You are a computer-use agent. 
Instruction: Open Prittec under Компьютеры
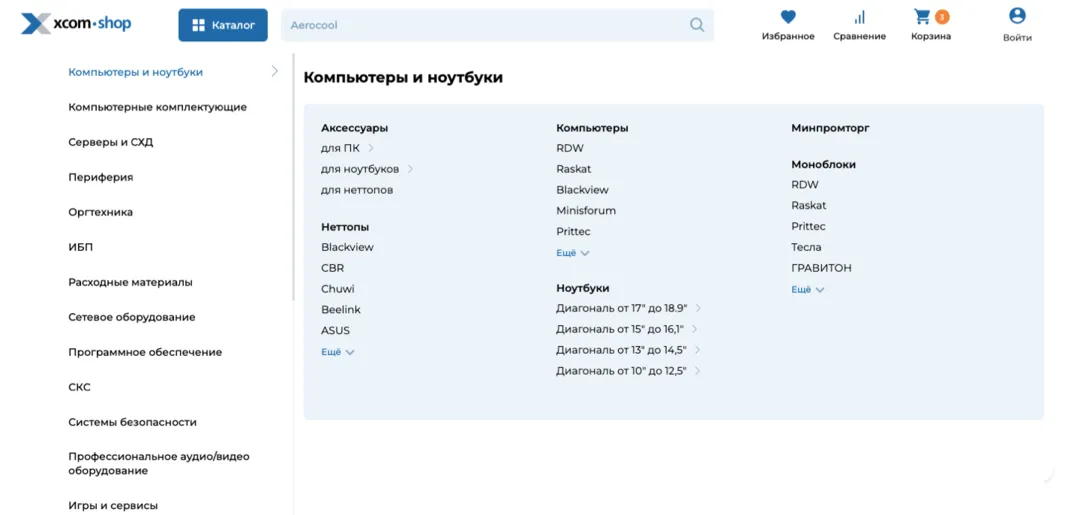coord(573,232)
